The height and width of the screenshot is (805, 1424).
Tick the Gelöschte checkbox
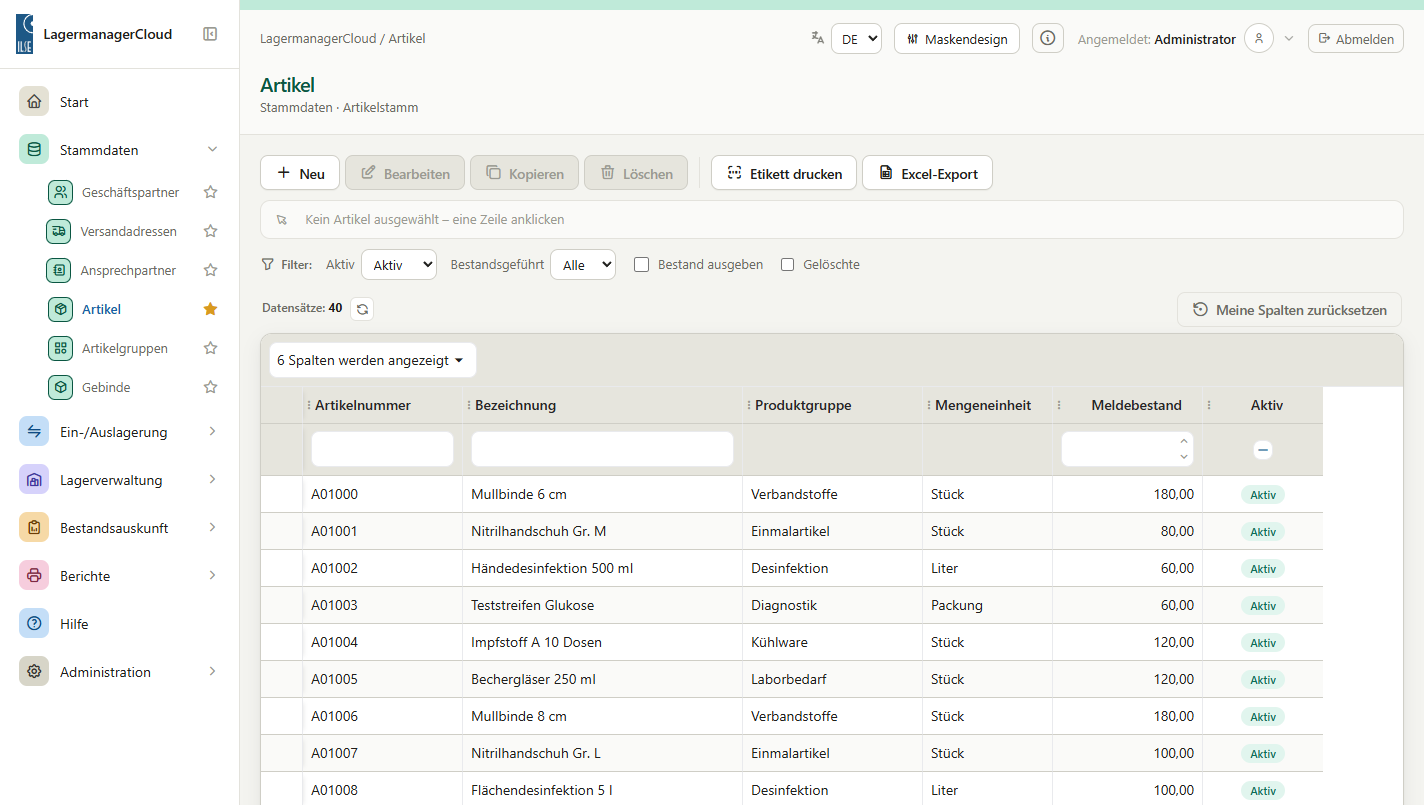pyautogui.click(x=788, y=265)
